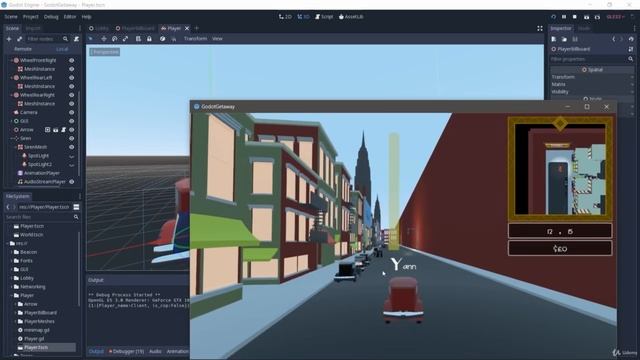This screenshot has height=360, width=640.
Task: Switch to the AssetLib workspace
Action: 351,17
